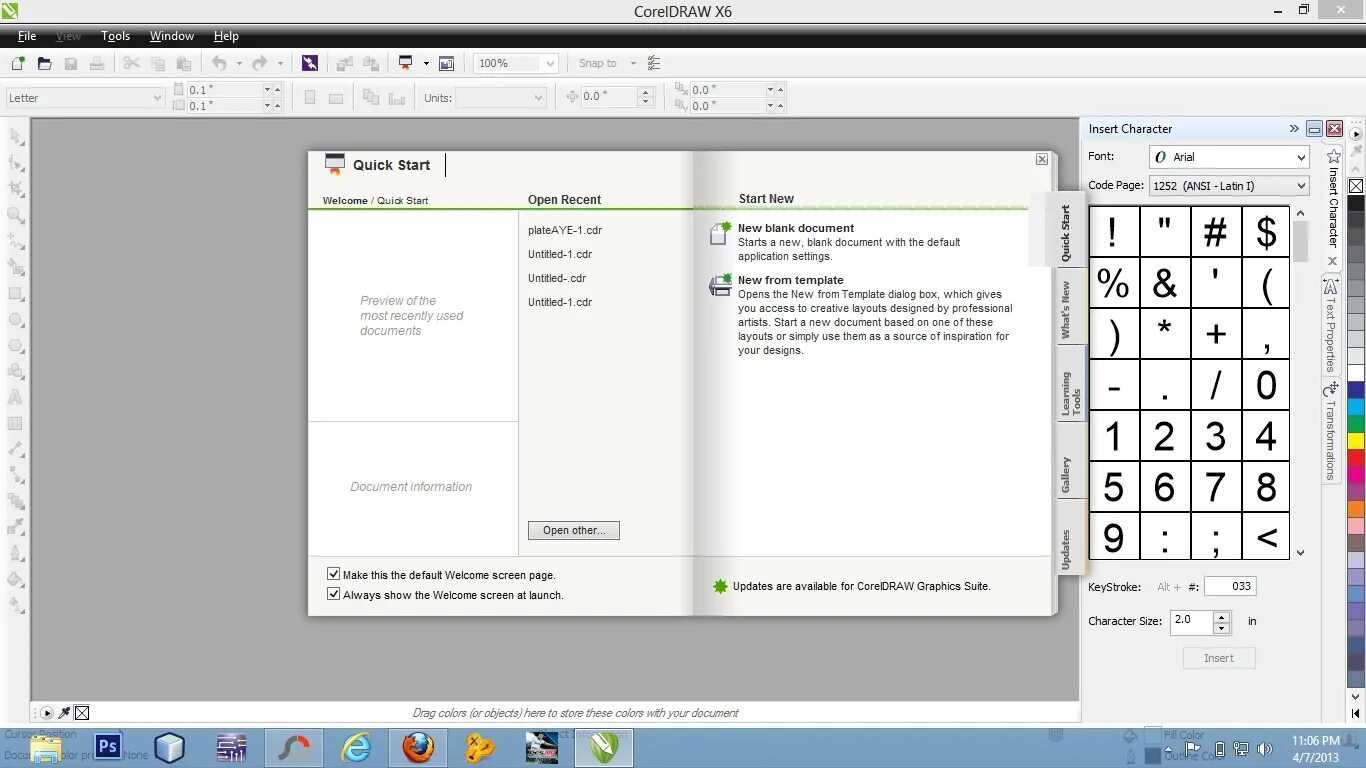Select the Eyedropper tool in toolbox

pyautogui.click(x=16, y=527)
